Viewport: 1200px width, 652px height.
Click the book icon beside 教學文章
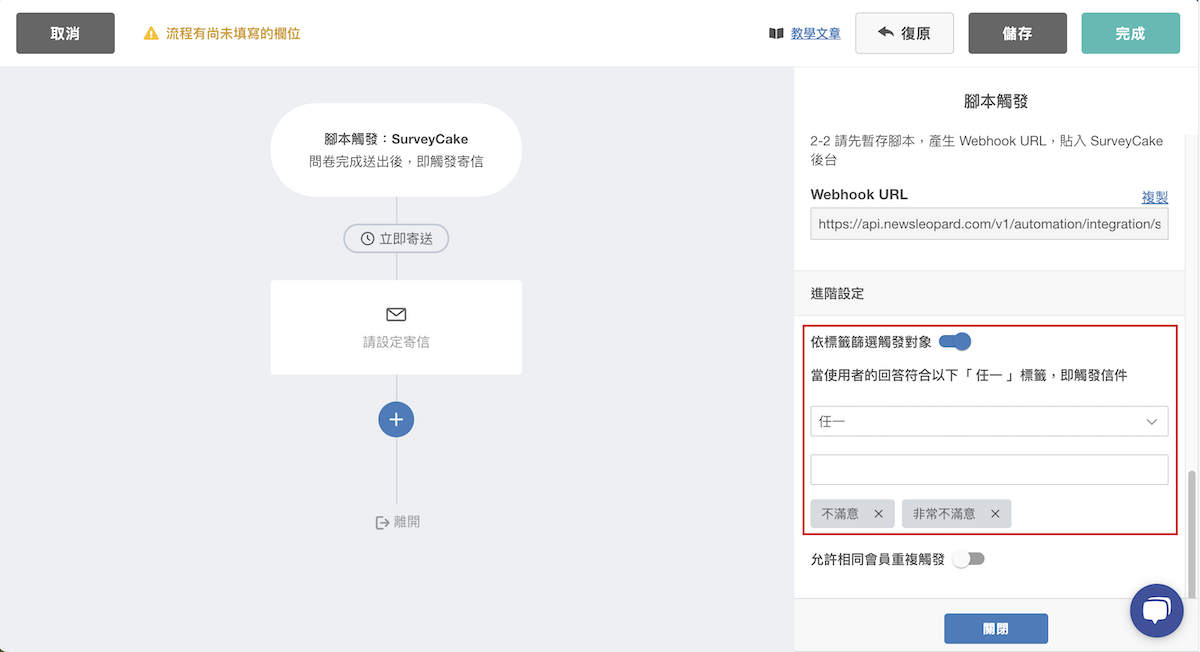coord(776,33)
